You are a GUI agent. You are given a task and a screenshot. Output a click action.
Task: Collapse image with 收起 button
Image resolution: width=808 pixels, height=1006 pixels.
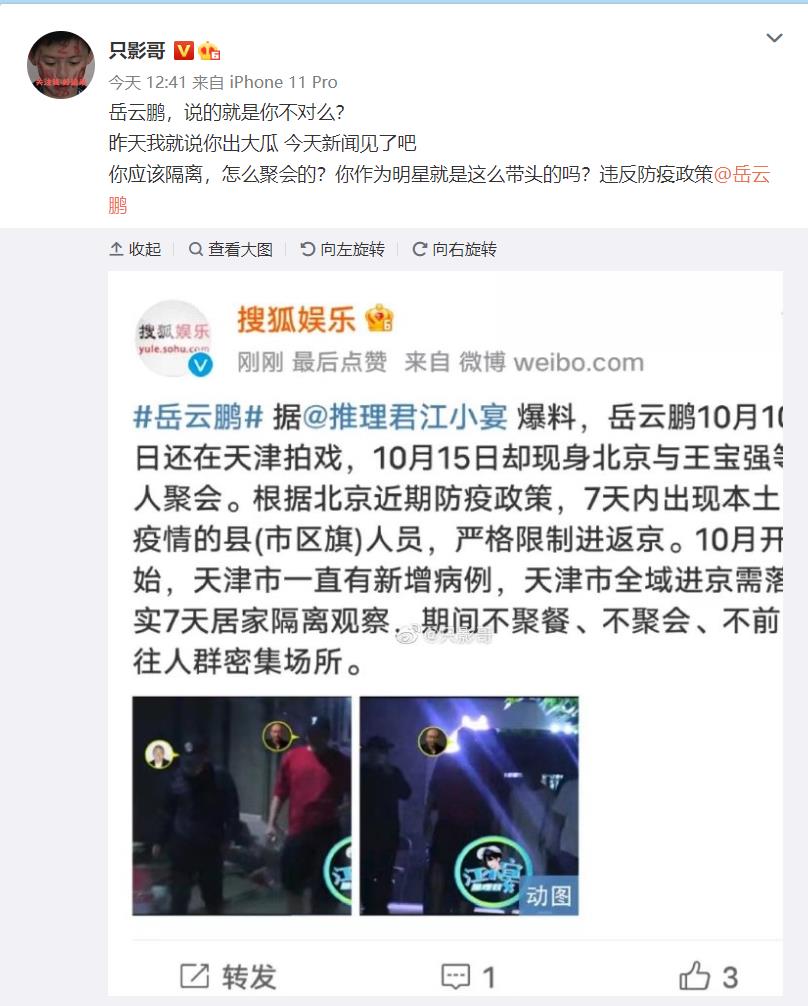(135, 249)
